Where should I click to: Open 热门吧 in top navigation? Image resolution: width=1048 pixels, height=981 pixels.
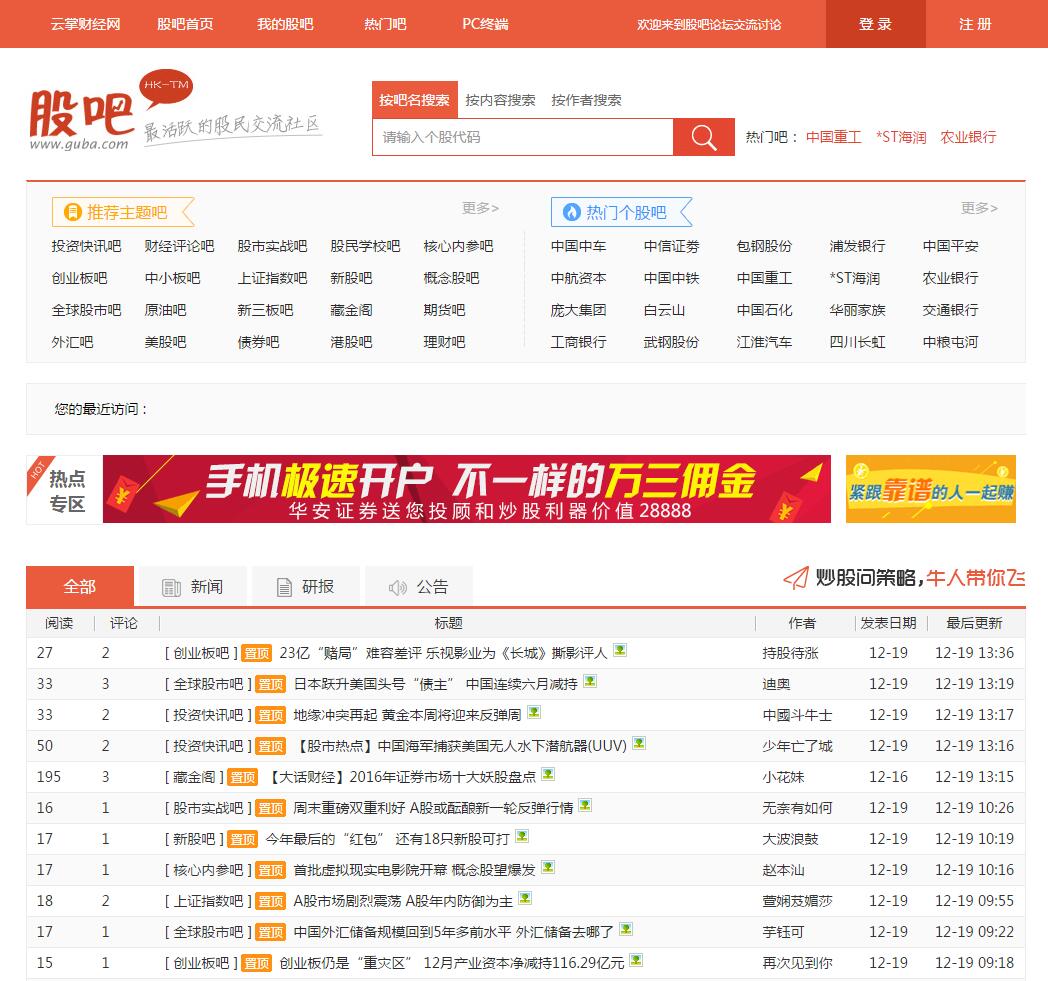point(385,24)
